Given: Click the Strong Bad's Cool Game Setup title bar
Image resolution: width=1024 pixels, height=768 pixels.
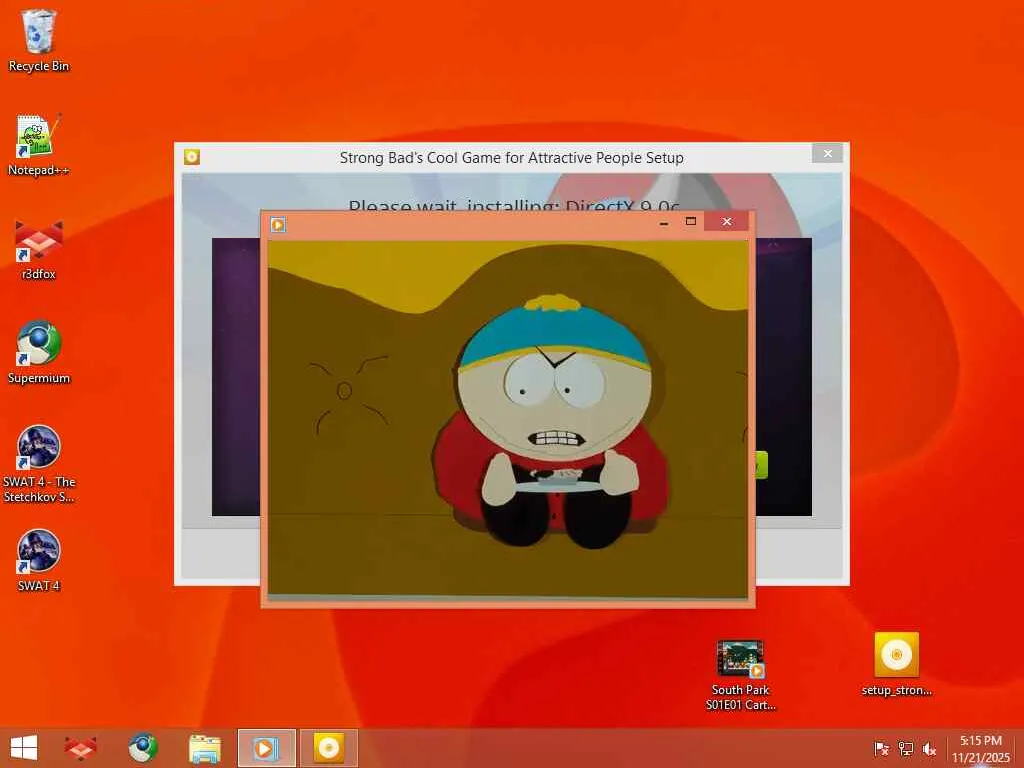Looking at the screenshot, I should (511, 157).
